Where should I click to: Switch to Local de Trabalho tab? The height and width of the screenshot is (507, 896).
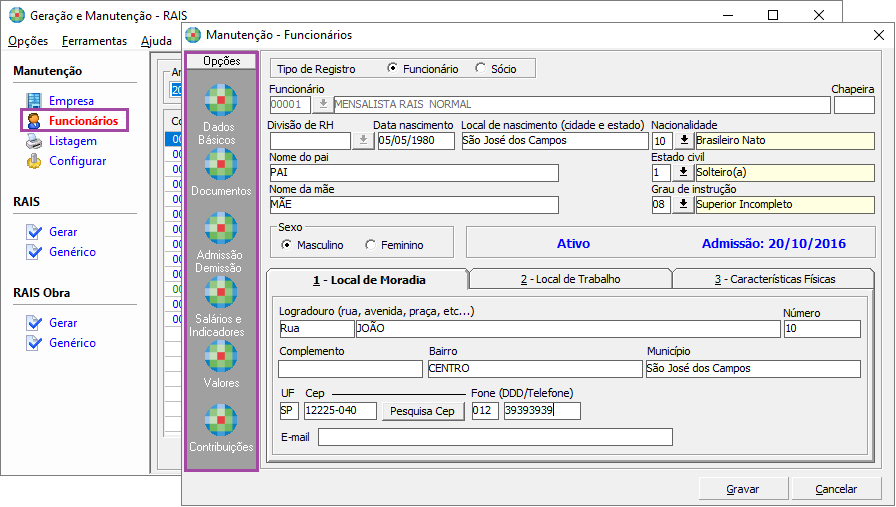click(x=570, y=279)
